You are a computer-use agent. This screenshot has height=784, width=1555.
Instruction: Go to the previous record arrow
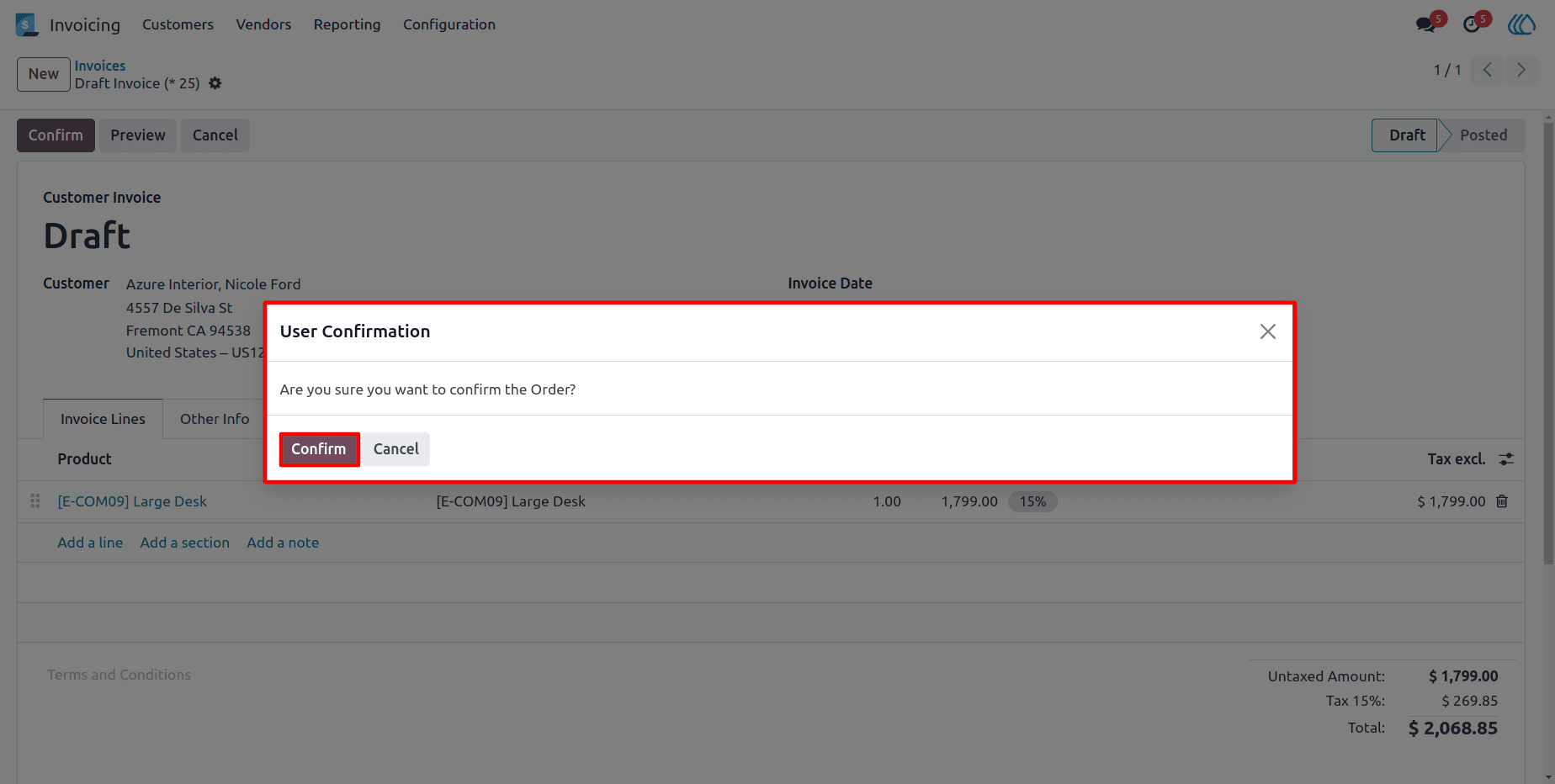click(1488, 70)
